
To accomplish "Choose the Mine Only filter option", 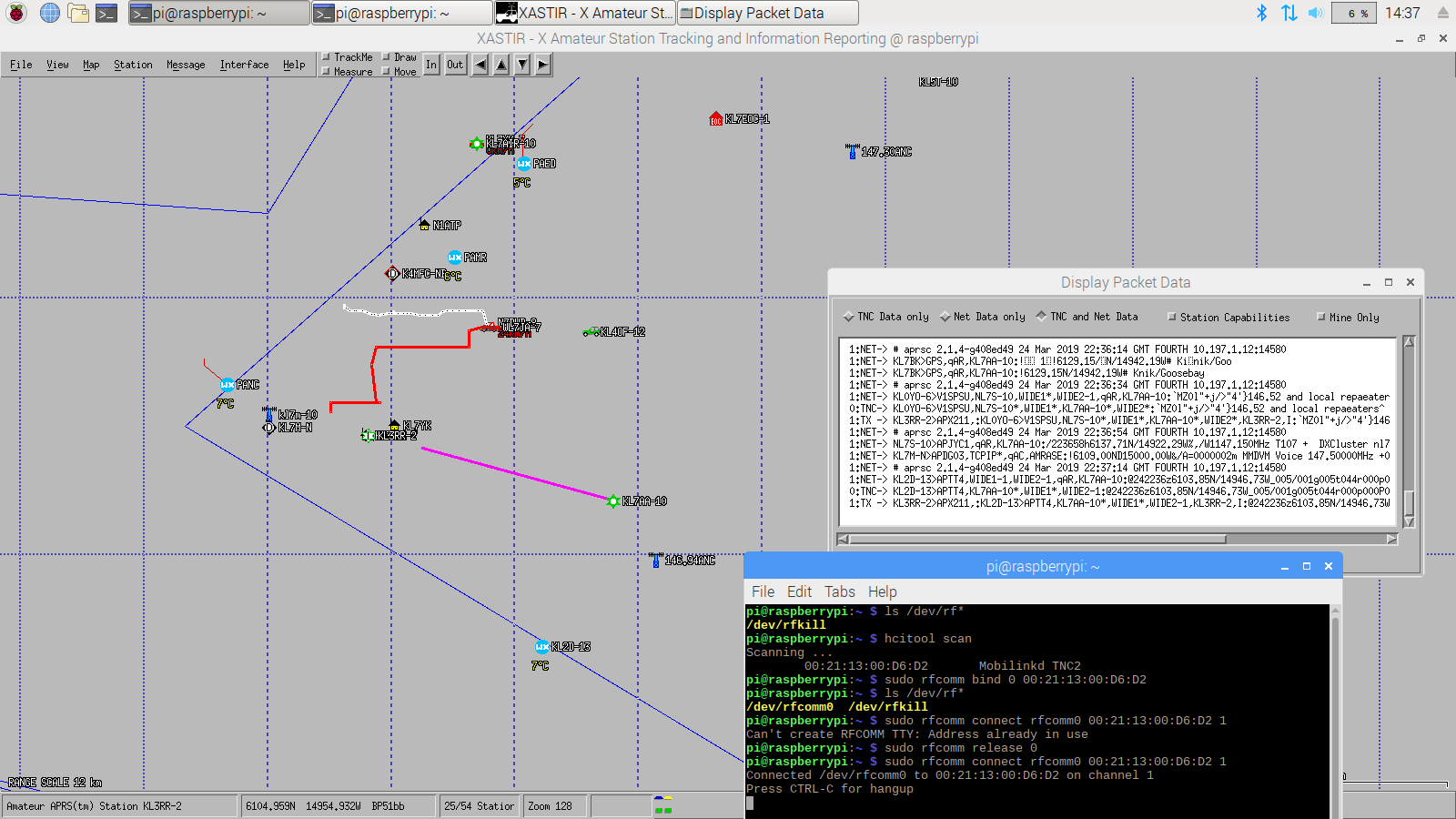I will pyautogui.click(x=1322, y=316).
